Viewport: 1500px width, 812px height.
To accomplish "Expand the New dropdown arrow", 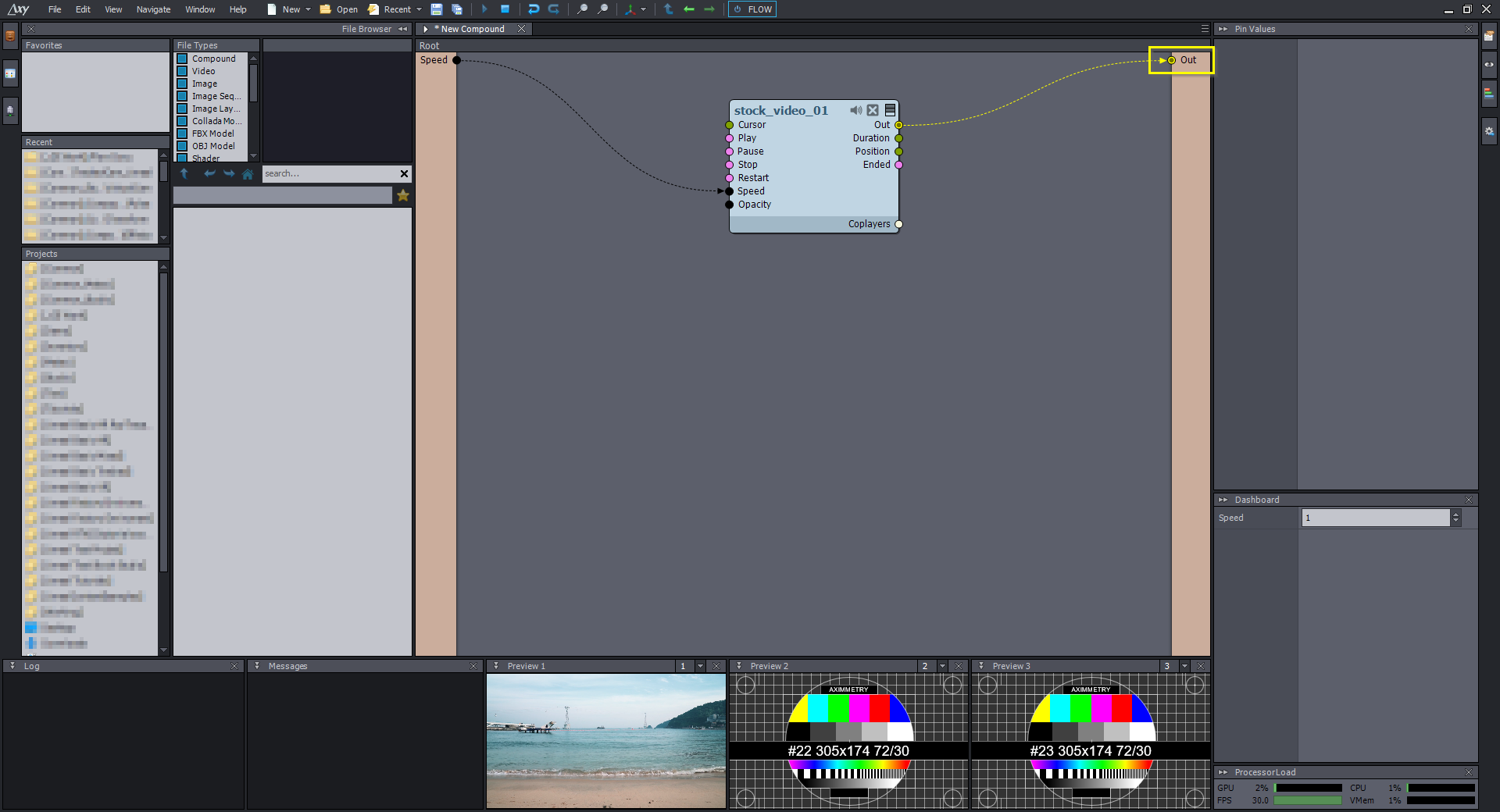I will pos(308,9).
